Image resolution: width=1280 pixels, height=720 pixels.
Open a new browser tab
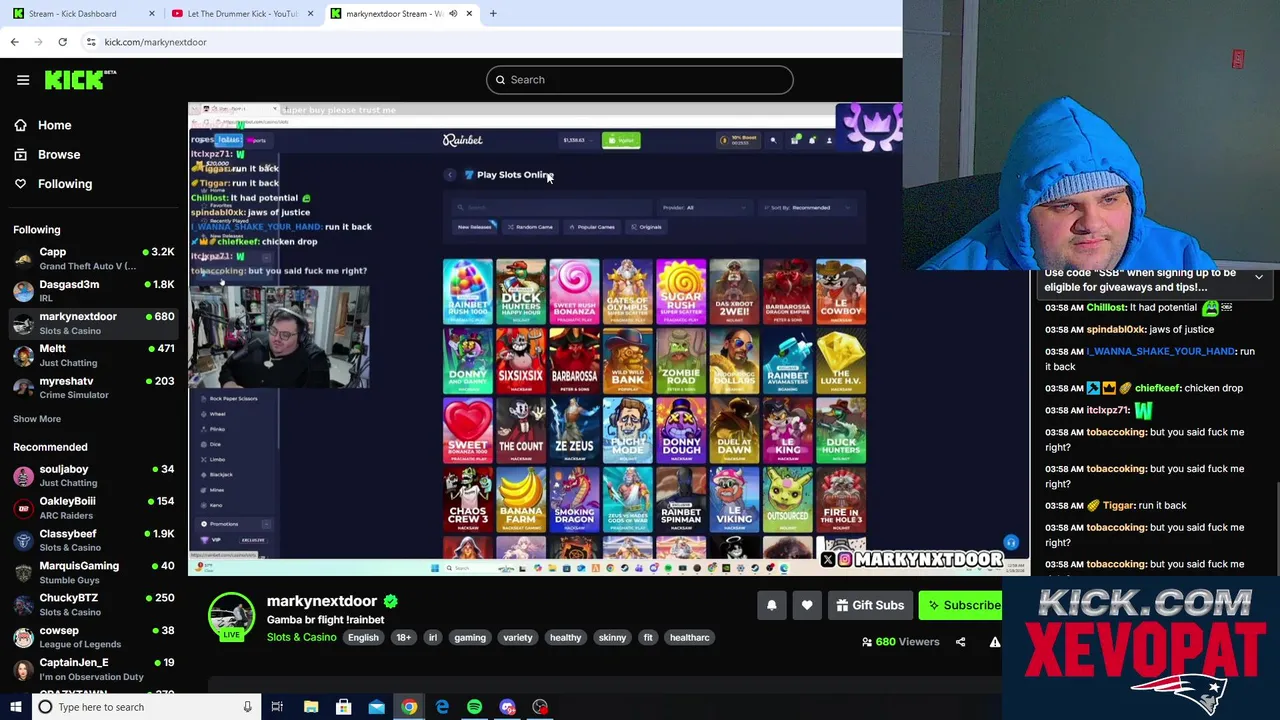(x=494, y=13)
